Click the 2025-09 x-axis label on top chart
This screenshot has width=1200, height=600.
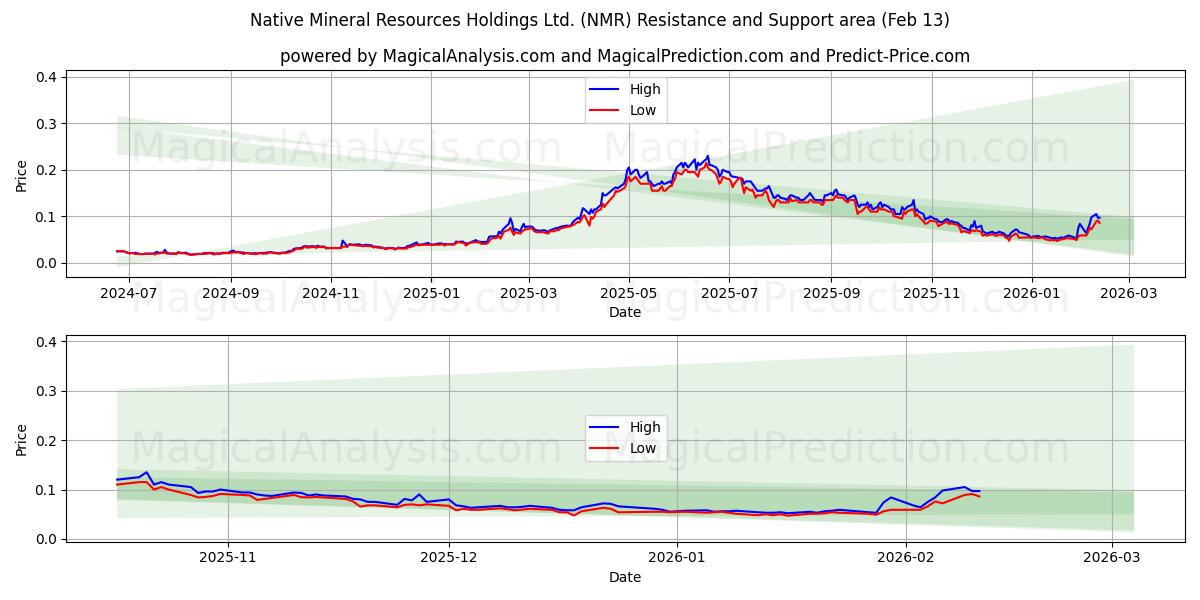[x=830, y=294]
